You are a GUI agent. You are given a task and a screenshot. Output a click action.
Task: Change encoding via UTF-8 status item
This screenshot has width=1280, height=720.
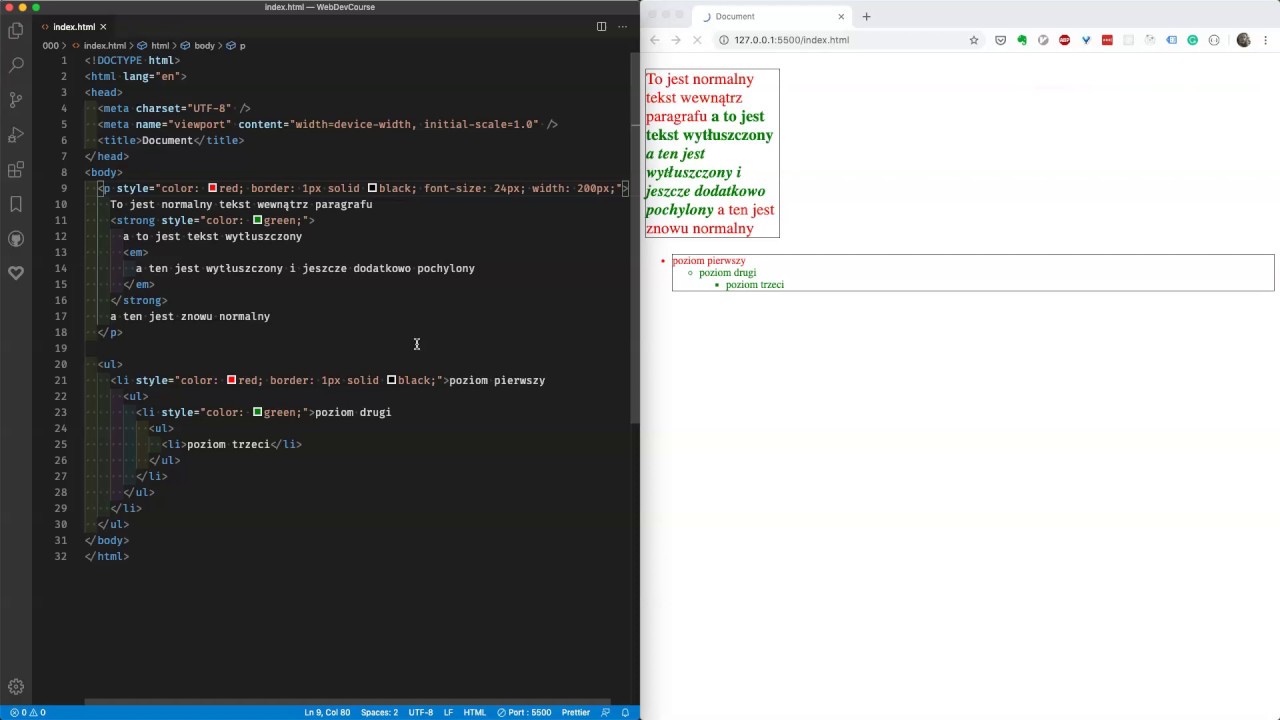(420, 712)
